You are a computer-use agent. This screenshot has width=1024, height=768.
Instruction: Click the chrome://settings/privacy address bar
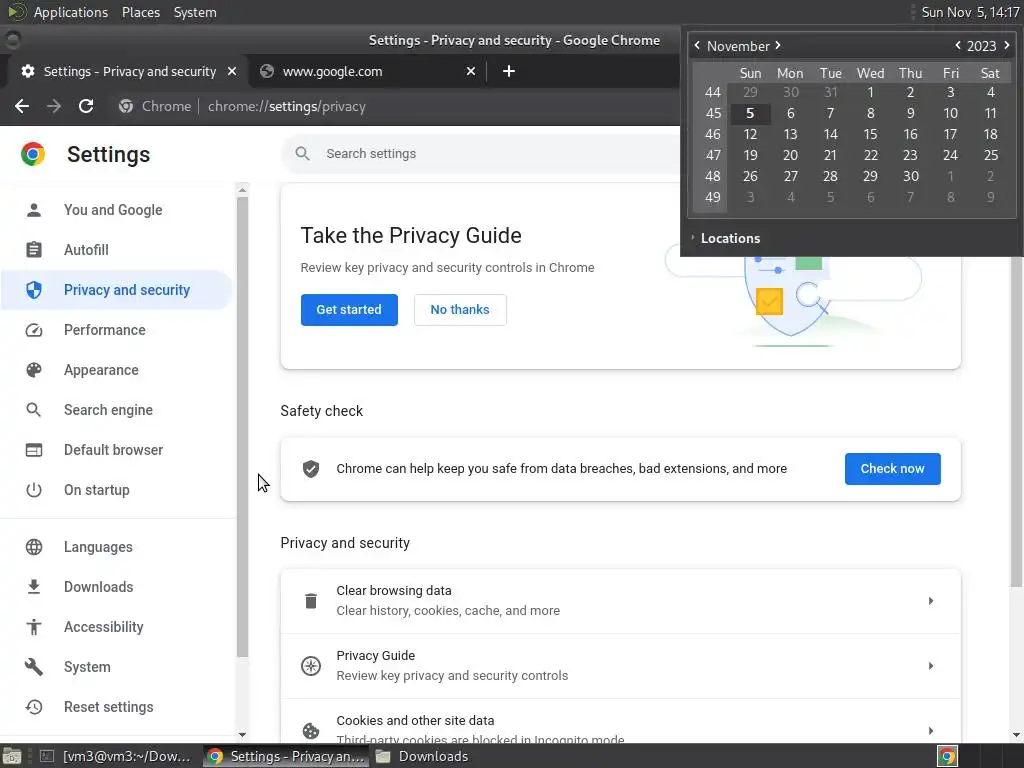coord(286,106)
